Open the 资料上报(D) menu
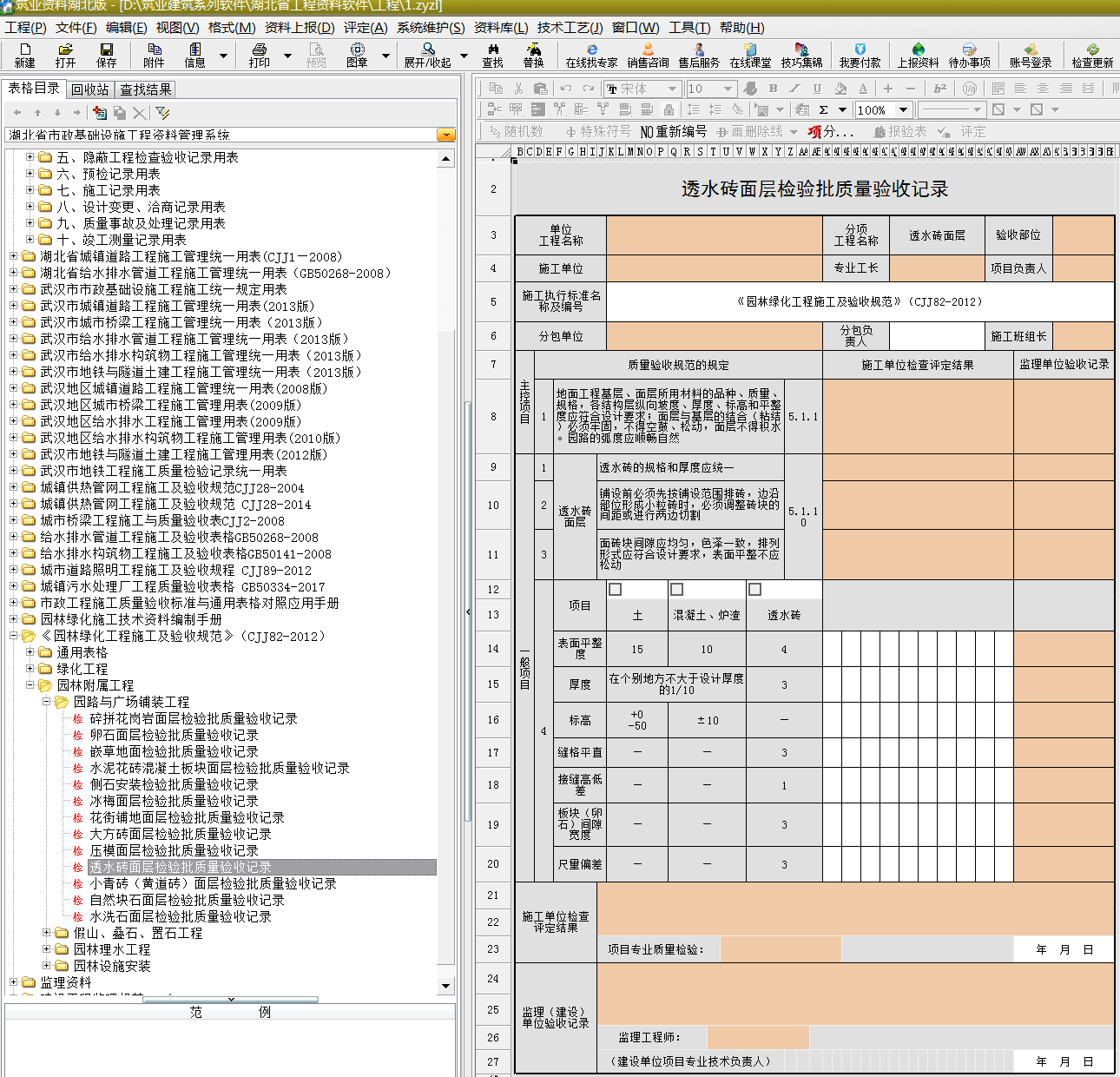 [300, 27]
